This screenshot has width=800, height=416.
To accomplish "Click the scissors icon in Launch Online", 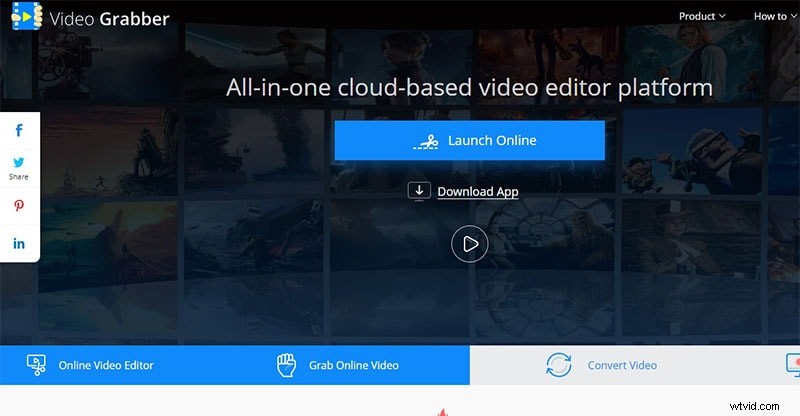I will (426, 141).
